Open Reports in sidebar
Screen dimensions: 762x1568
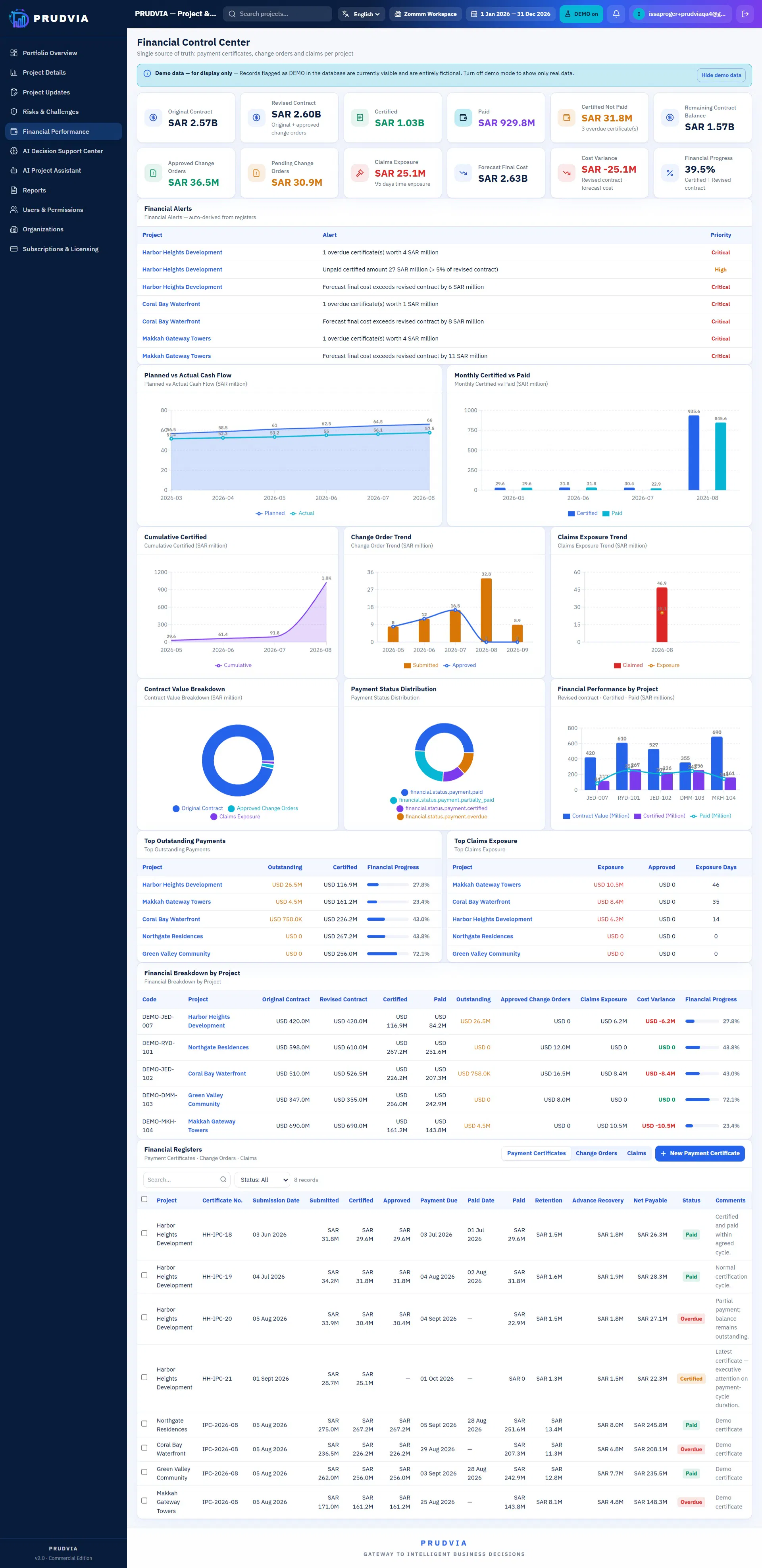point(63,190)
